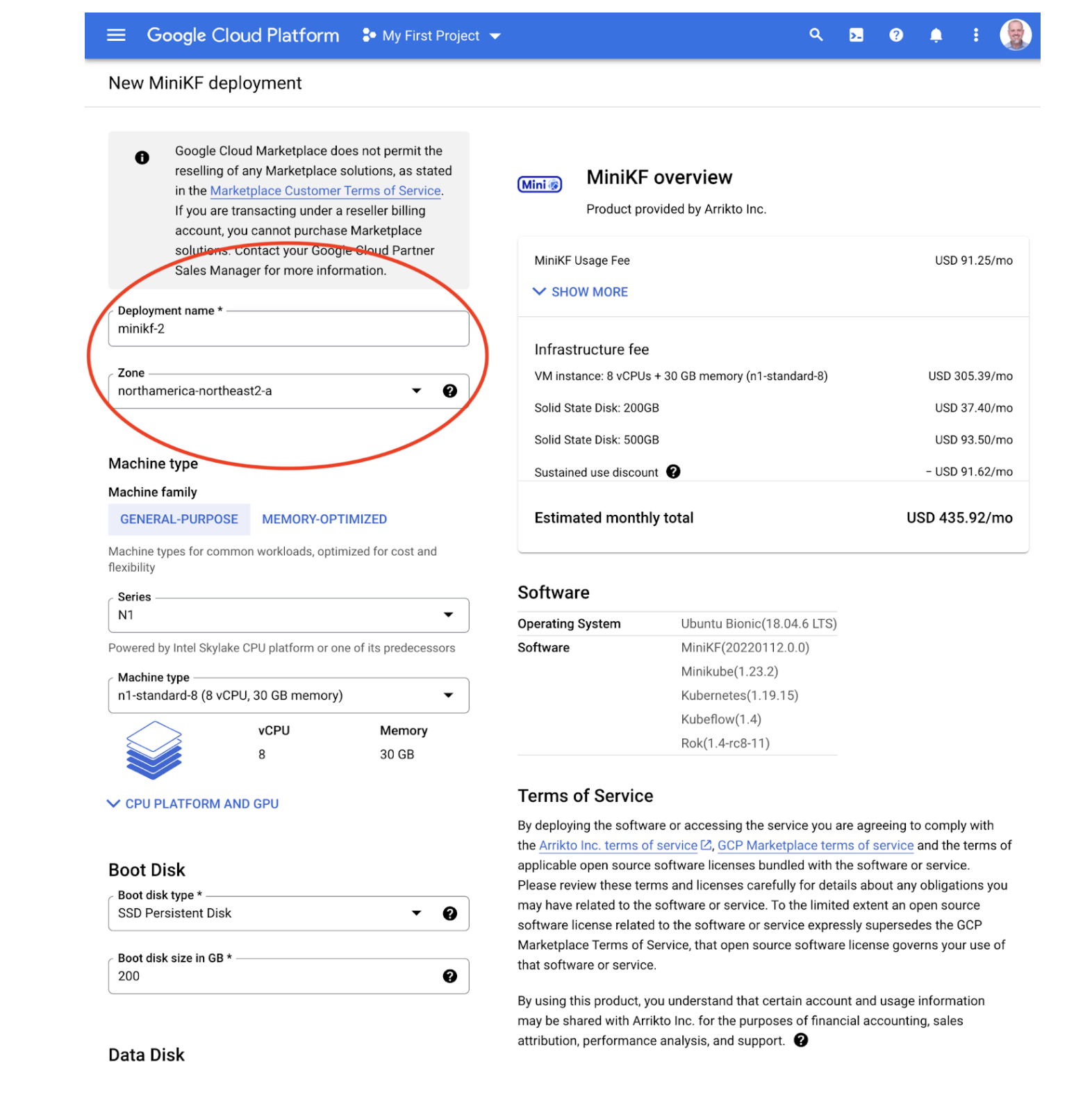Viewport: 1092px width, 1095px height.
Task: Click the Kubeflow(1.4) software entry
Action: pyautogui.click(x=721, y=720)
